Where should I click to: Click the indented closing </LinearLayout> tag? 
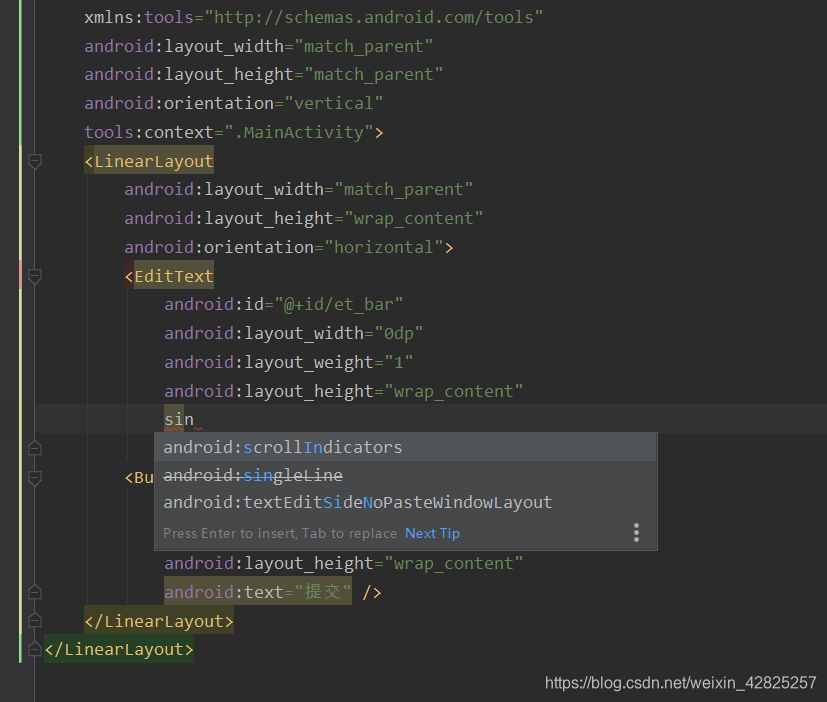point(159,621)
